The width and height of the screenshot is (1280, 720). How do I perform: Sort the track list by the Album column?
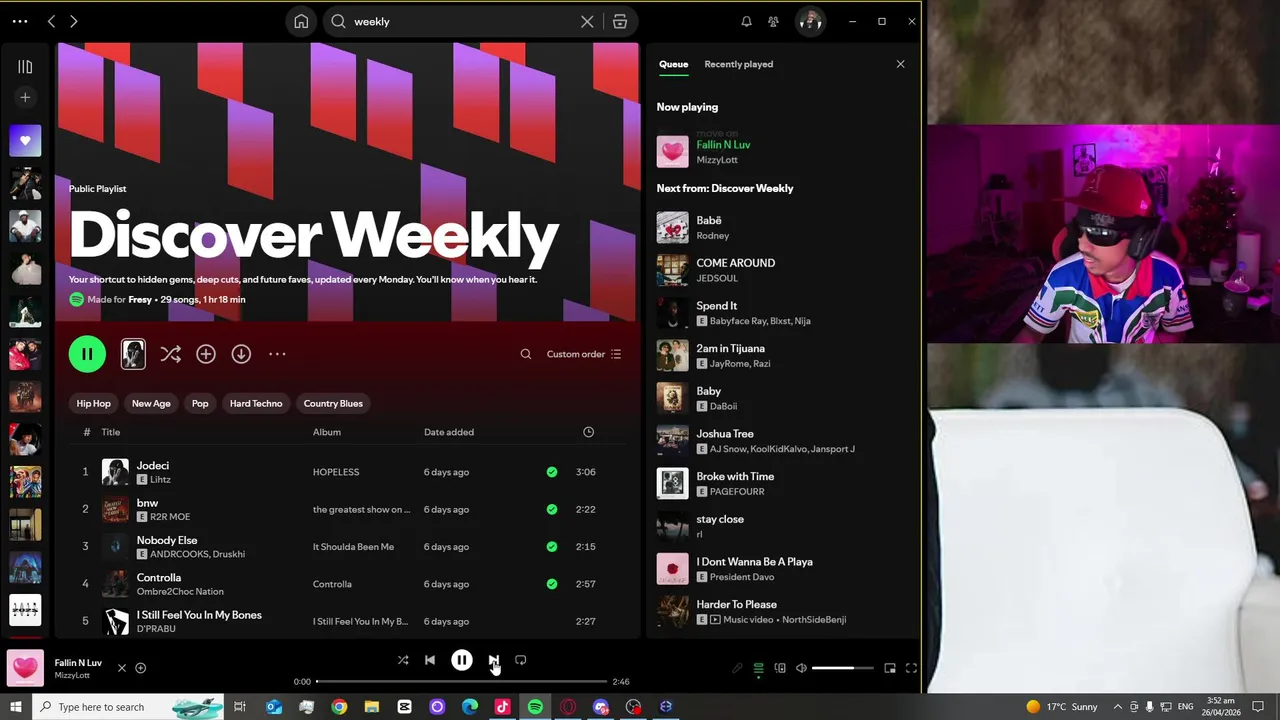tap(327, 432)
